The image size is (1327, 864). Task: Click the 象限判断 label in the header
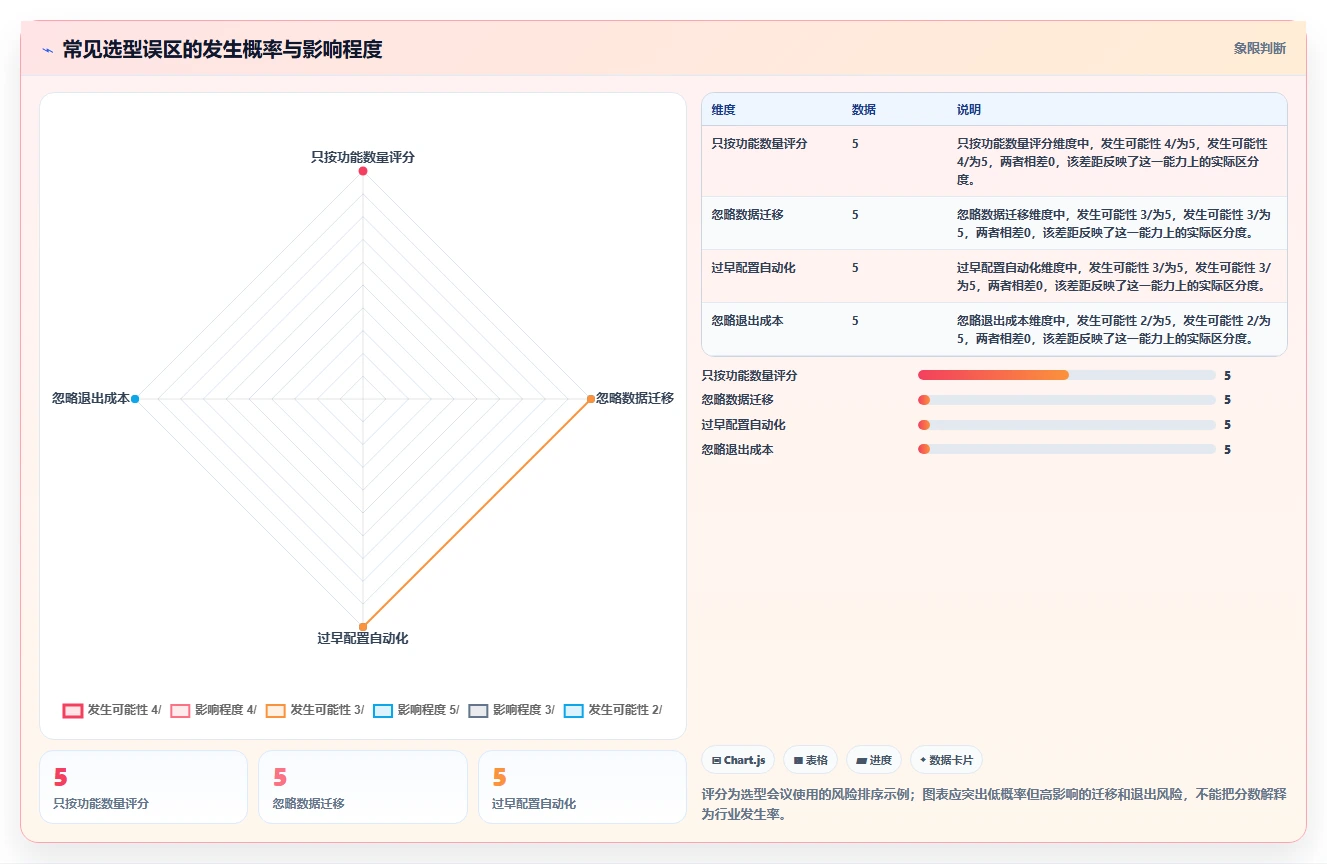pos(1260,48)
